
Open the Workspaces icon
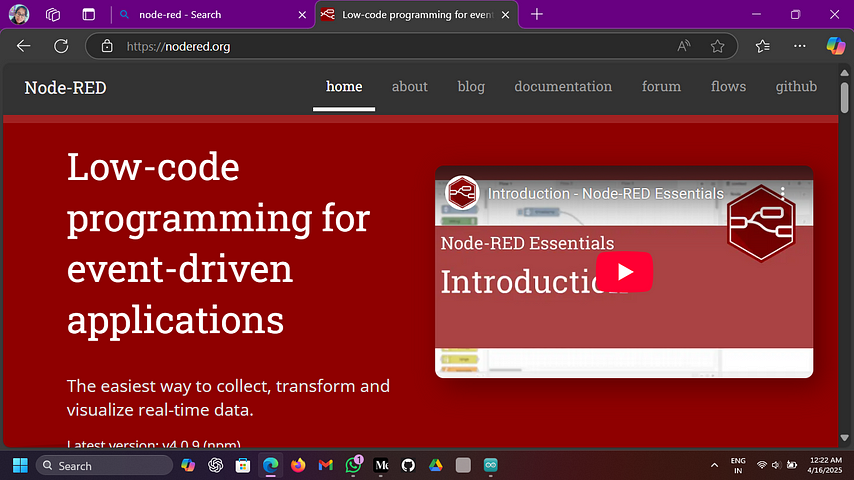53,15
